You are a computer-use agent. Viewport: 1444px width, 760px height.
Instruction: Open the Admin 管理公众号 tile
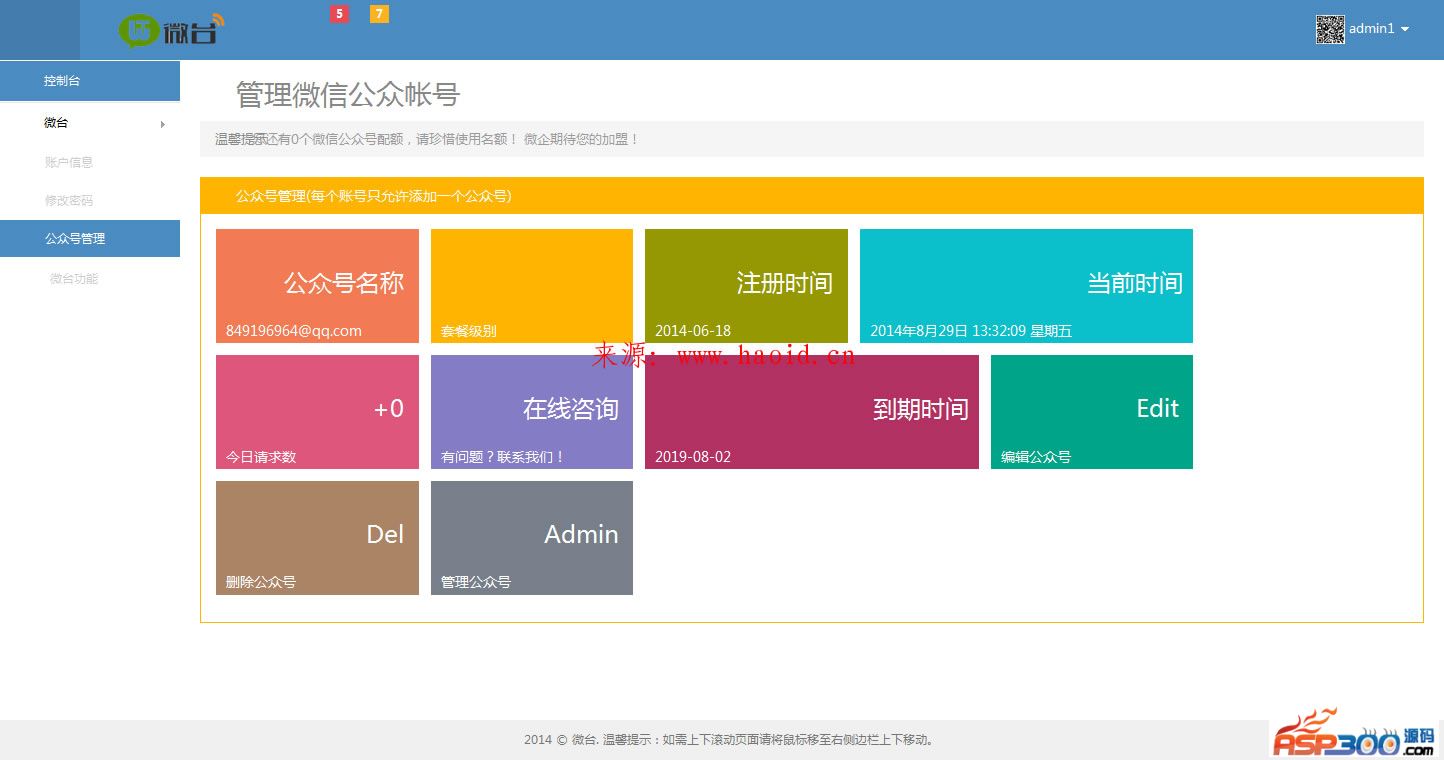click(531, 538)
